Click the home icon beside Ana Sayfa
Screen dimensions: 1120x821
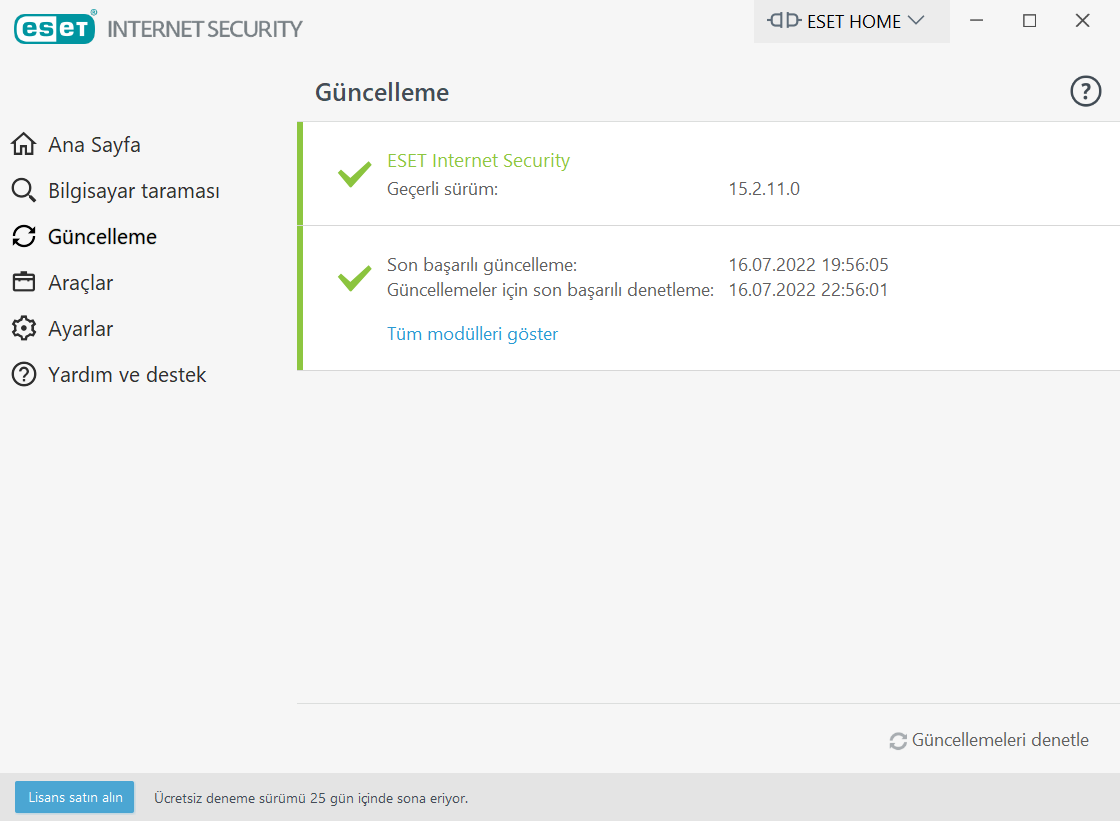[23, 145]
